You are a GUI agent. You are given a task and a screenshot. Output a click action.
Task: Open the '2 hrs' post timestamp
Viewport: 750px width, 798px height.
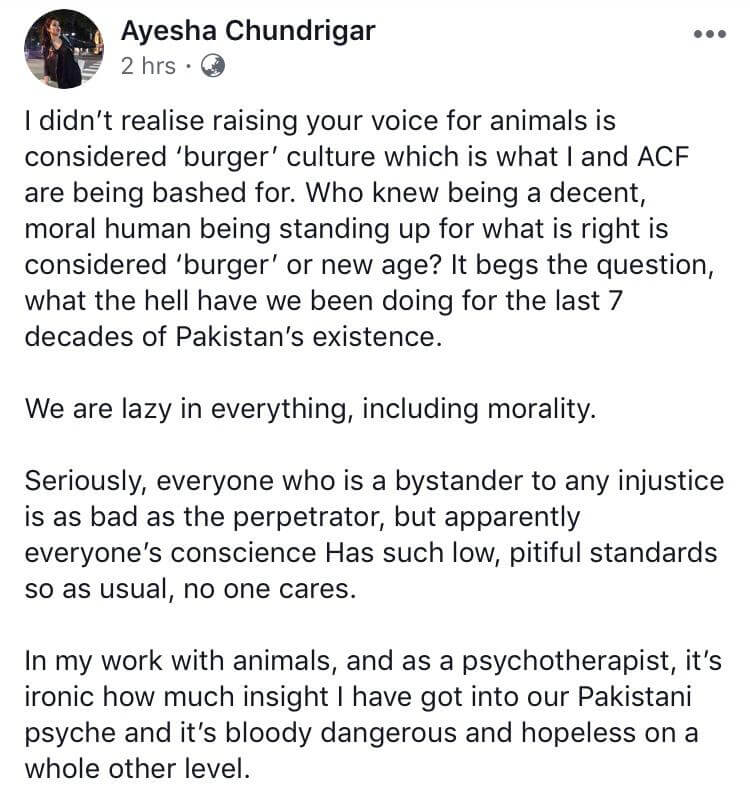[148, 66]
